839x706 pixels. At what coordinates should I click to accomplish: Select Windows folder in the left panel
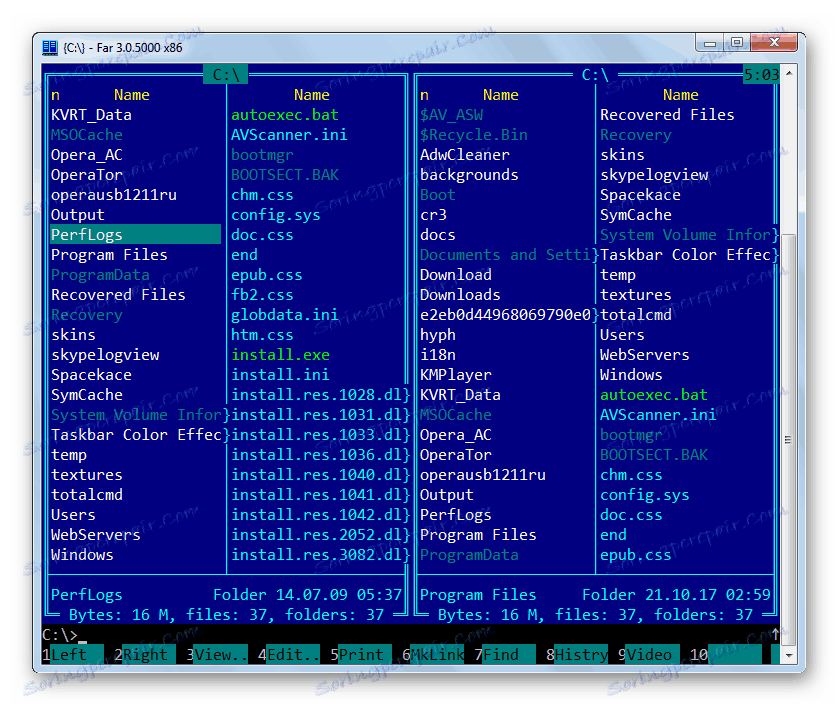point(82,555)
